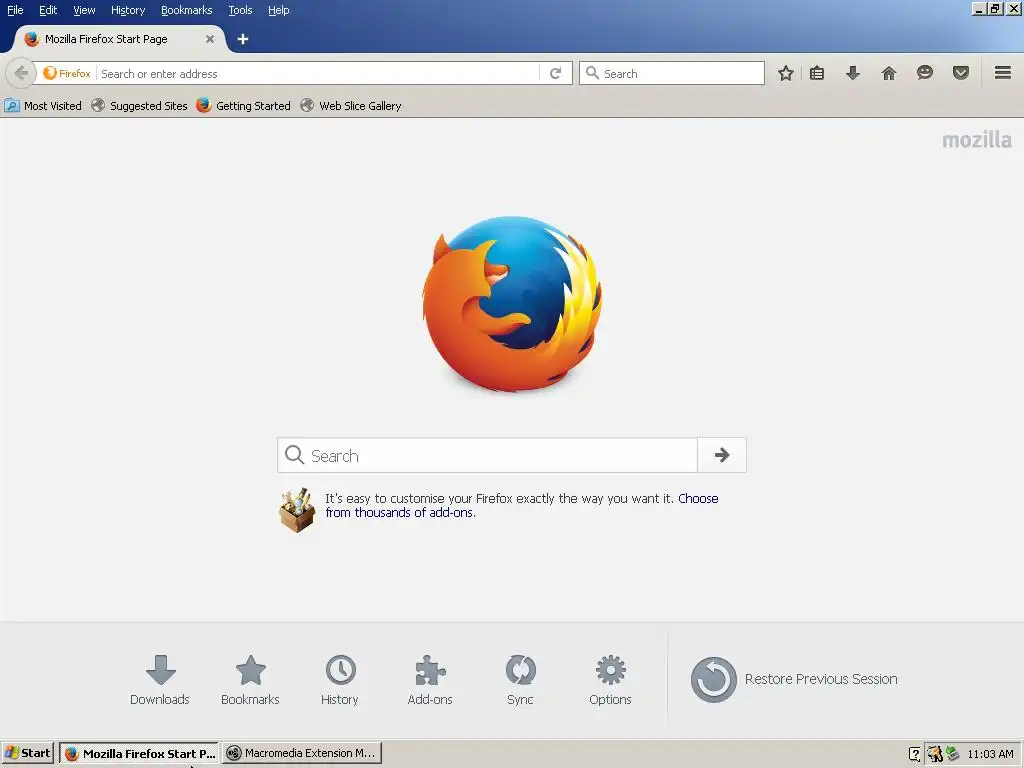Open Downloads from the bottom launcher
The height and width of the screenshot is (768, 1024).
coord(160,680)
